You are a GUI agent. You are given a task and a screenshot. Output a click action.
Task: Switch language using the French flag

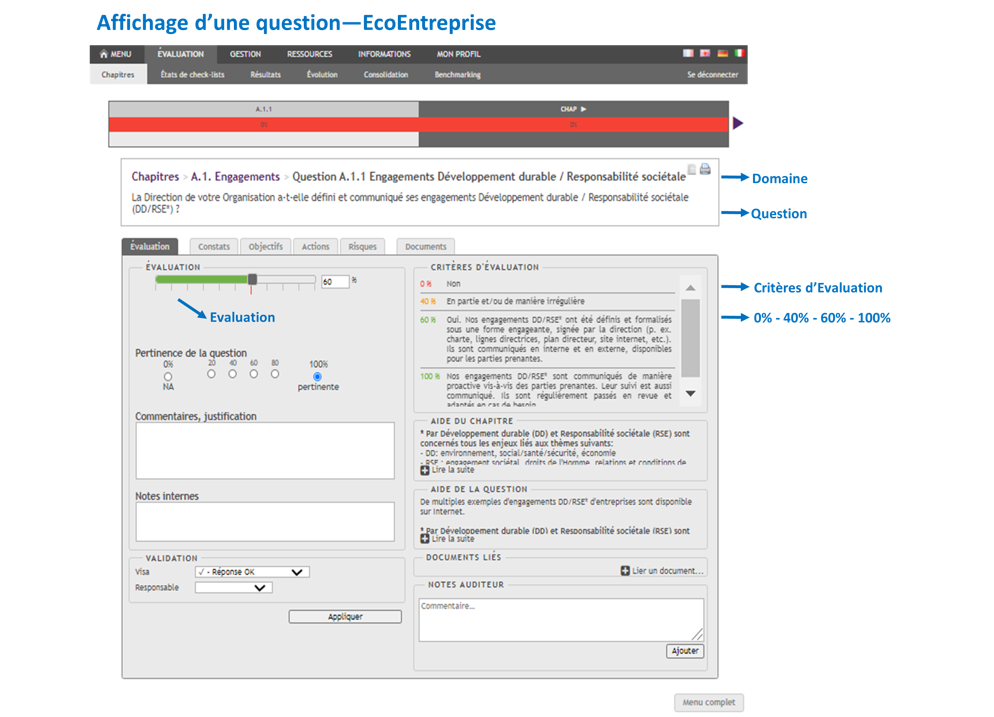688,54
